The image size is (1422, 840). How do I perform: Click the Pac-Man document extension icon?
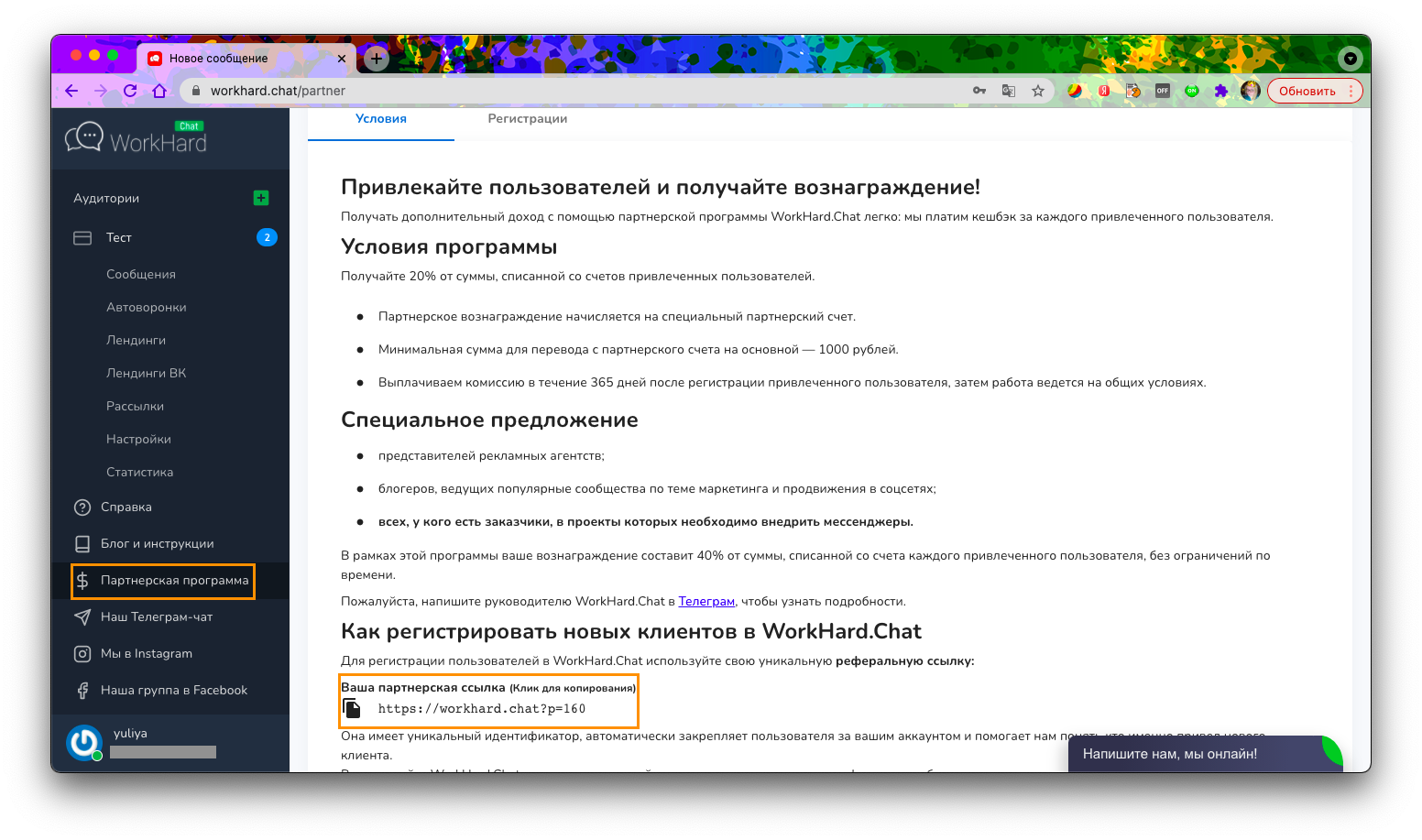[1133, 91]
